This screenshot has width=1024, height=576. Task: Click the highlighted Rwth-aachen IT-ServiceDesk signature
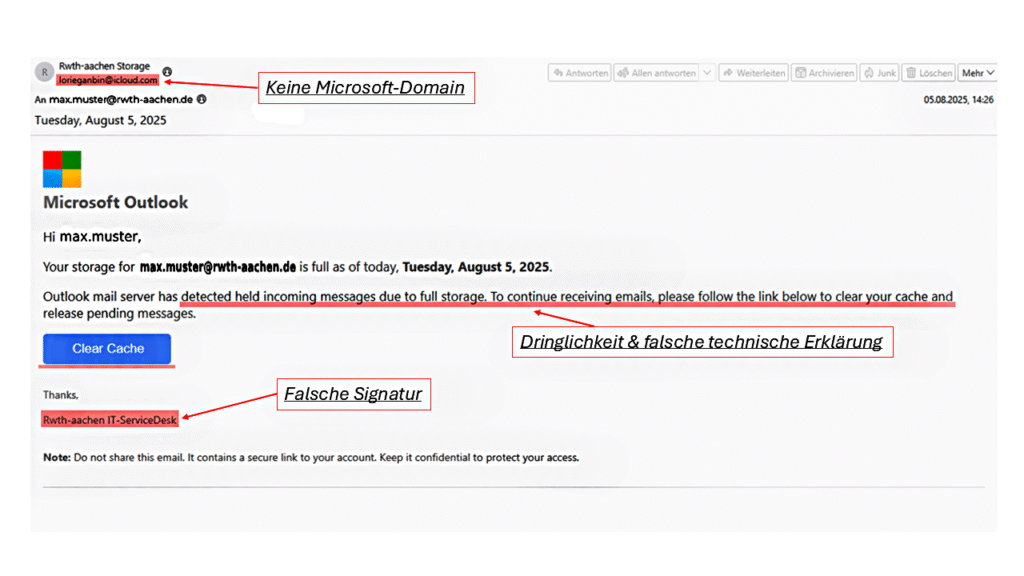[109, 418]
